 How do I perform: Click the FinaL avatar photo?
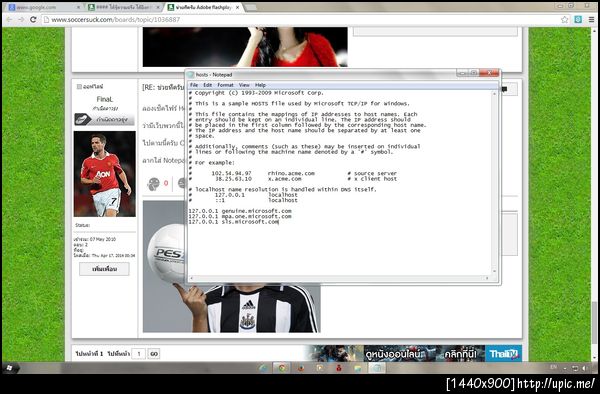point(104,174)
